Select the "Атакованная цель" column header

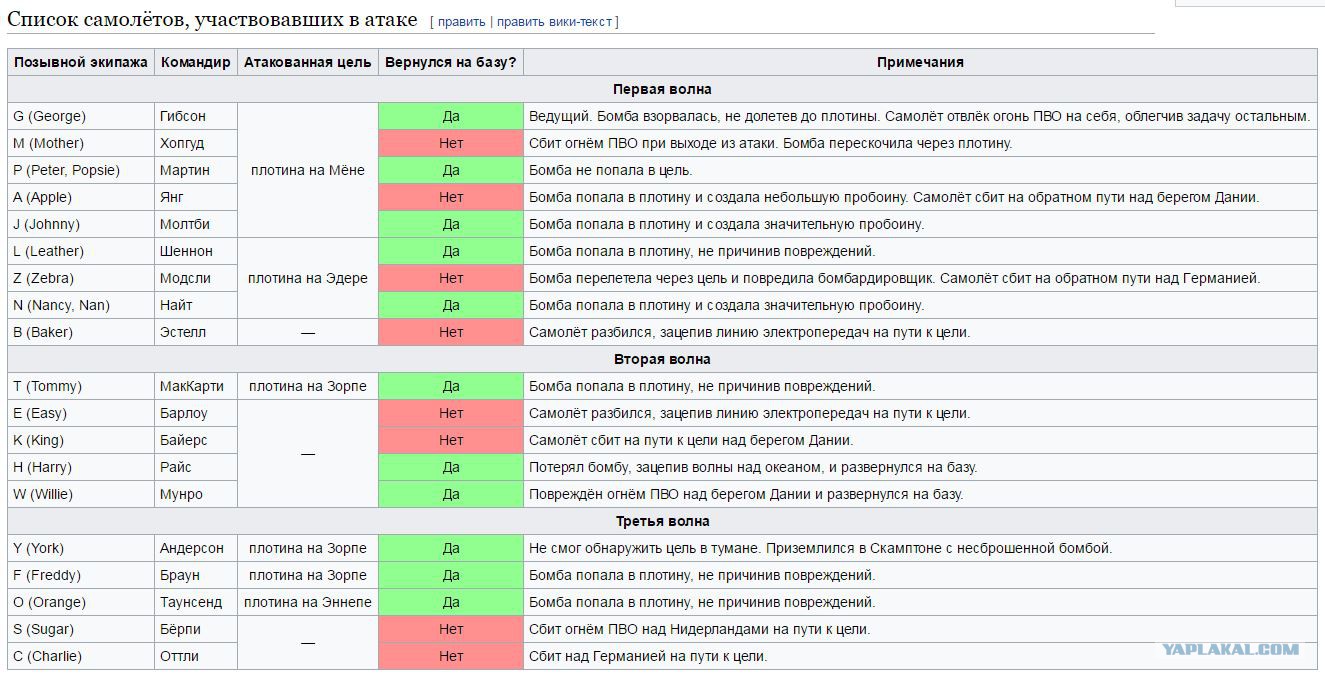(308, 62)
